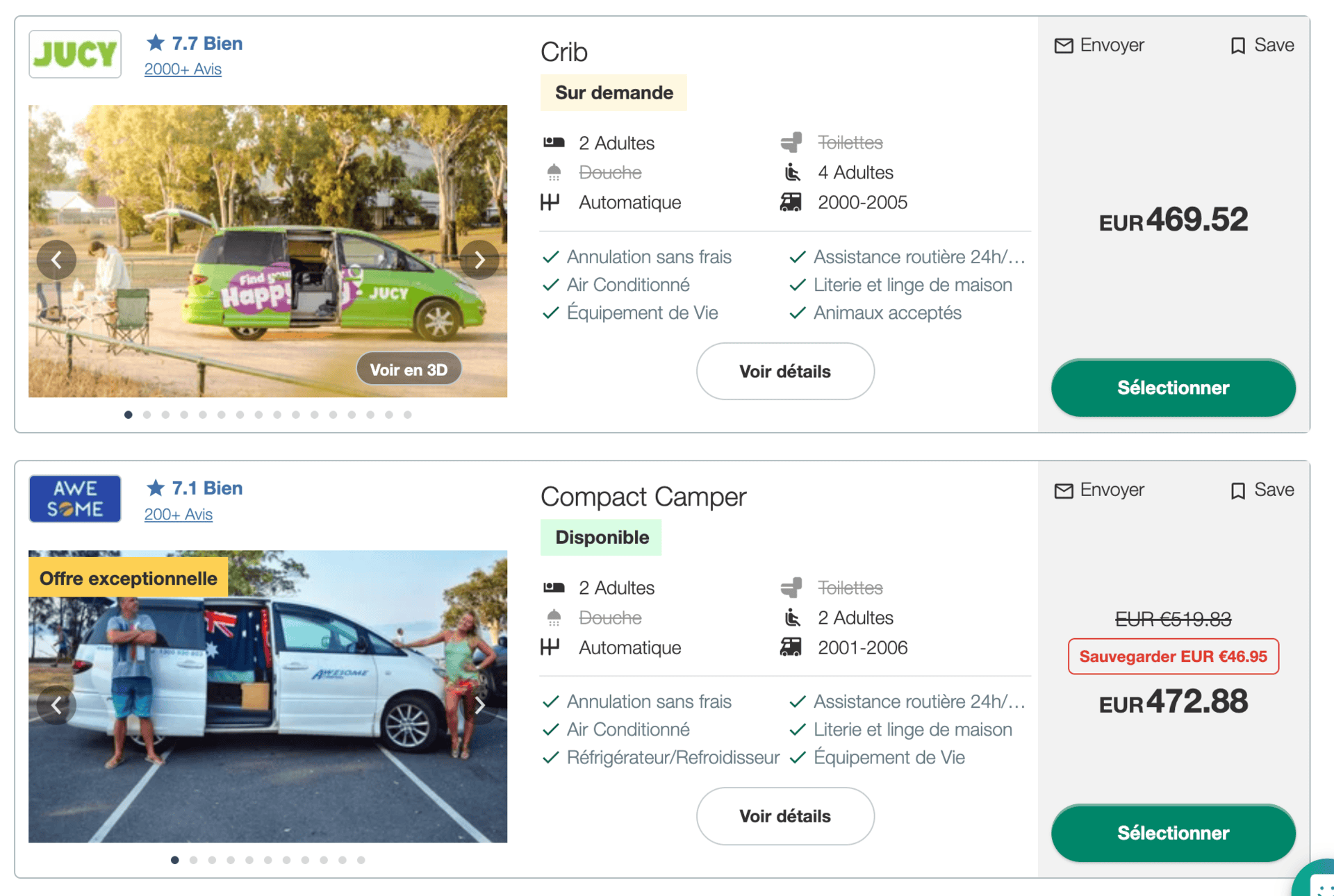Open Voir en 3D view
The height and width of the screenshot is (896, 1334).
[409, 370]
